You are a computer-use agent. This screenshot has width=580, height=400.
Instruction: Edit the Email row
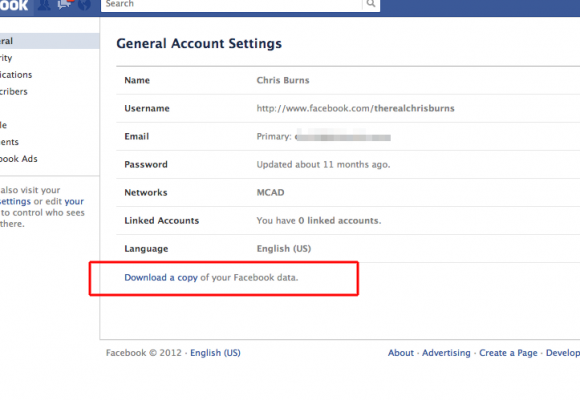[x=348, y=137]
